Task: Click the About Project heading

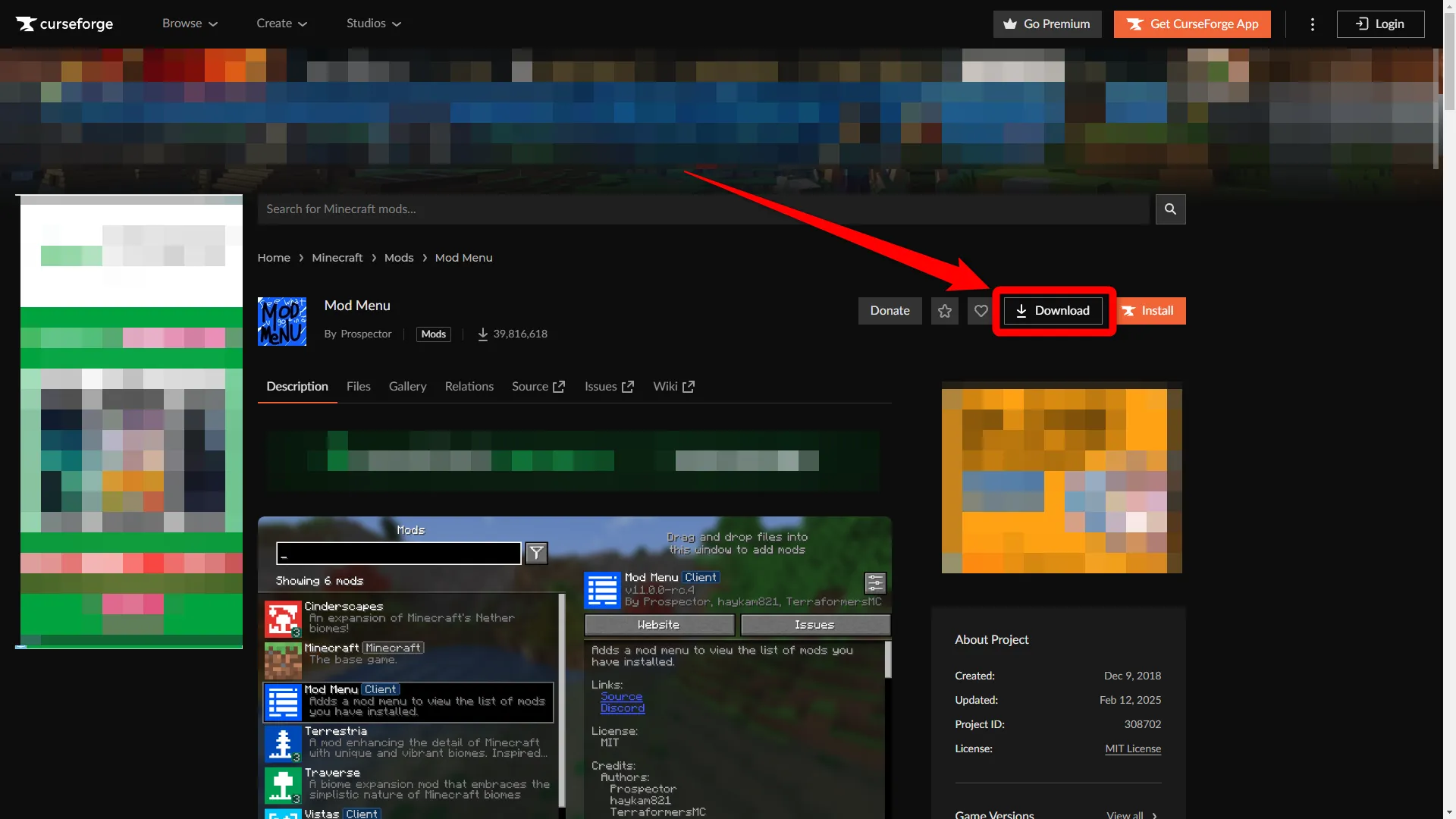Action: 992,640
